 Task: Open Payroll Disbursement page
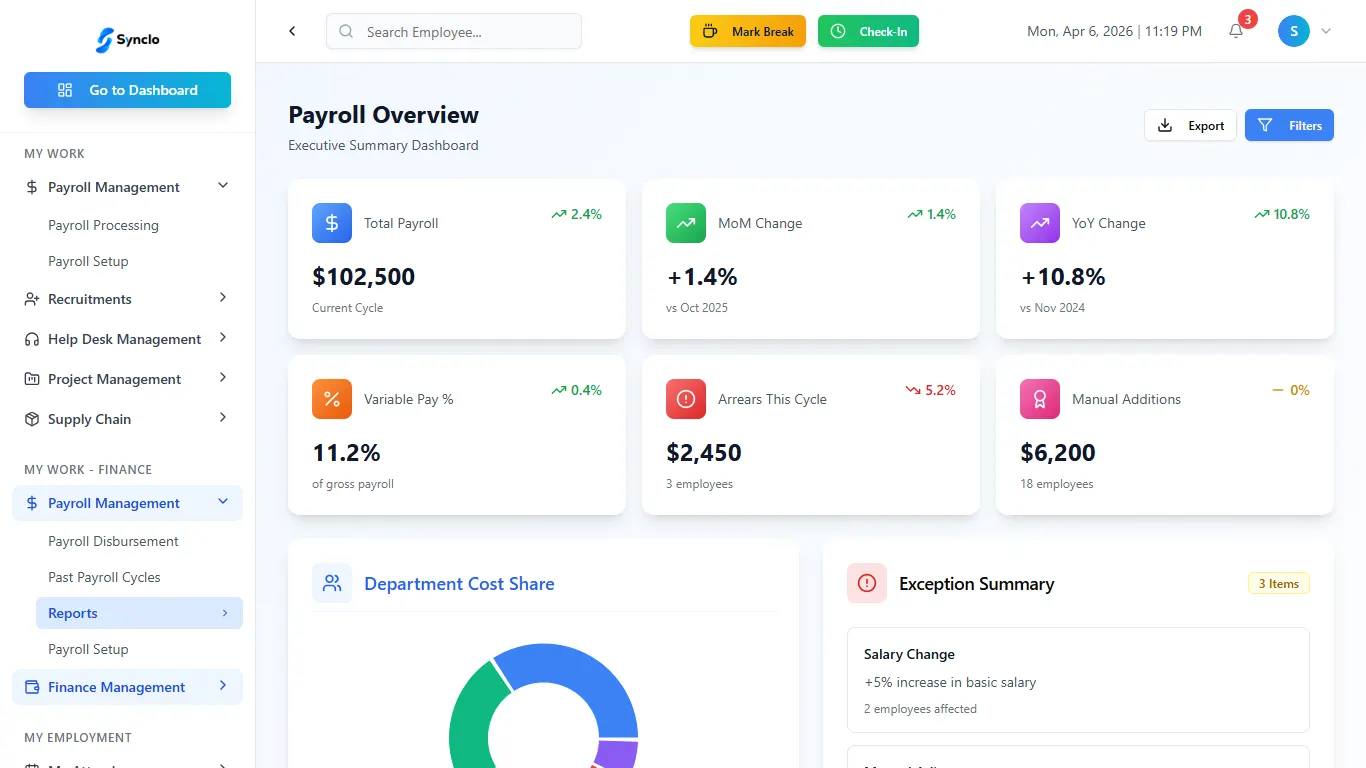point(113,541)
